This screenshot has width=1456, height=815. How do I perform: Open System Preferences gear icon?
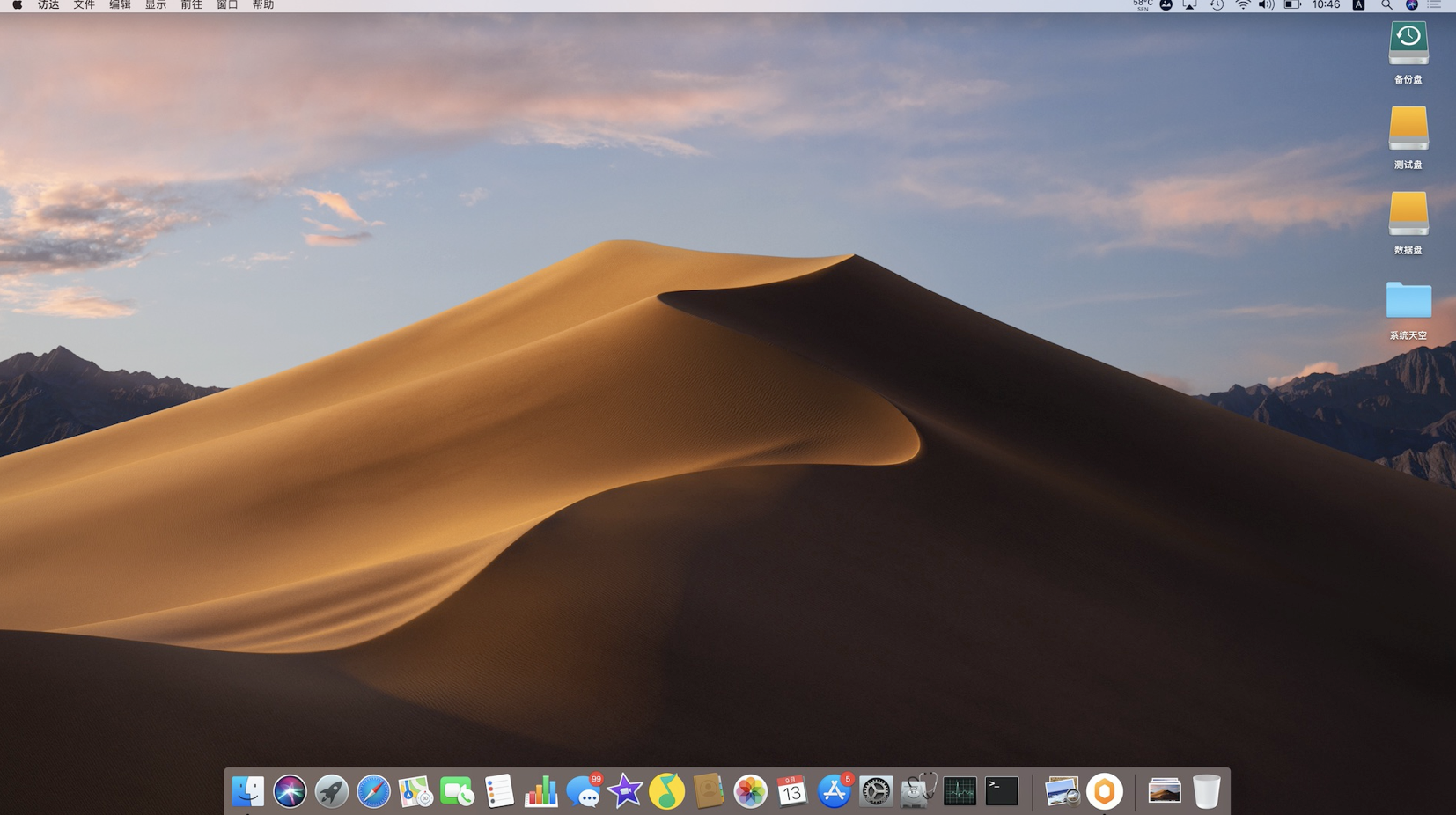pos(875,791)
